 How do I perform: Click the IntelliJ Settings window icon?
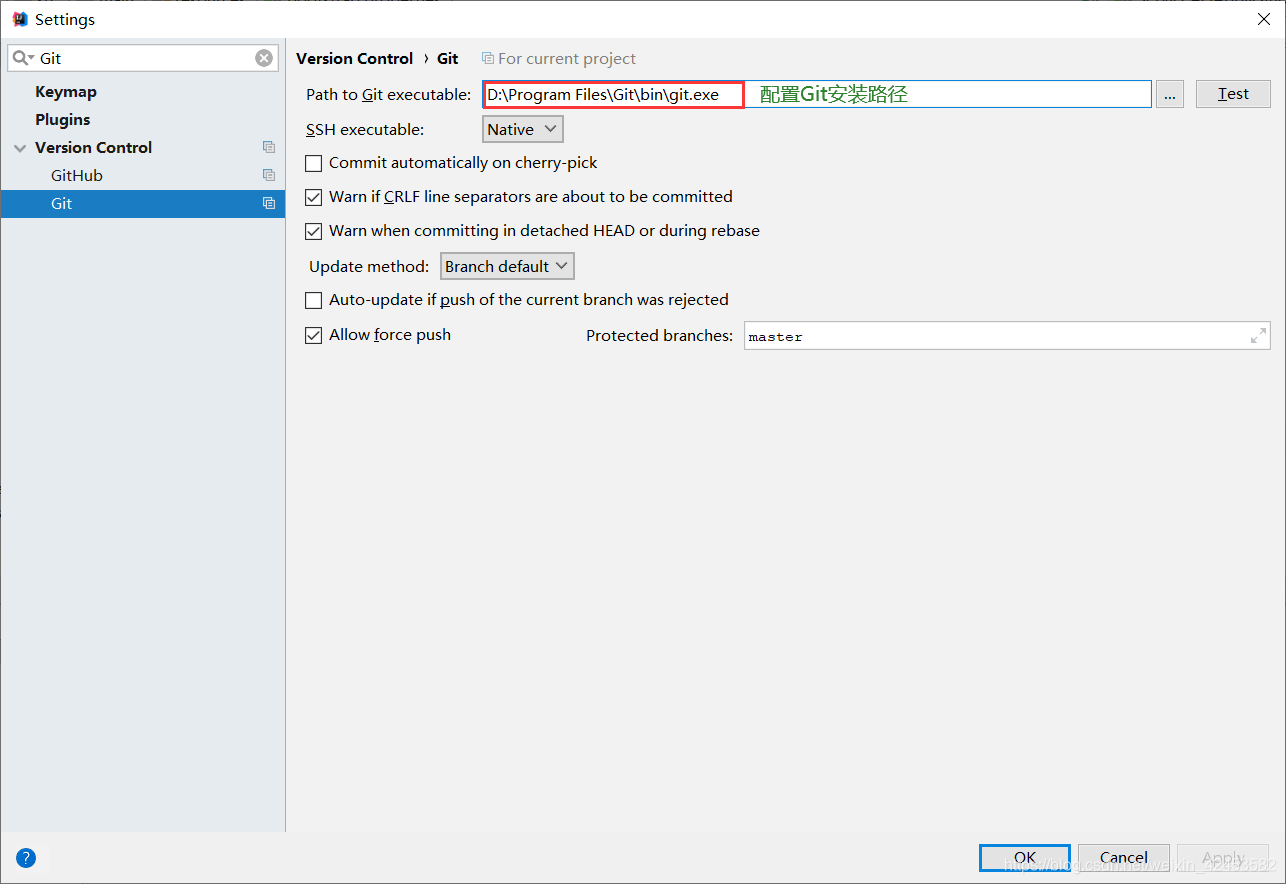(20, 19)
